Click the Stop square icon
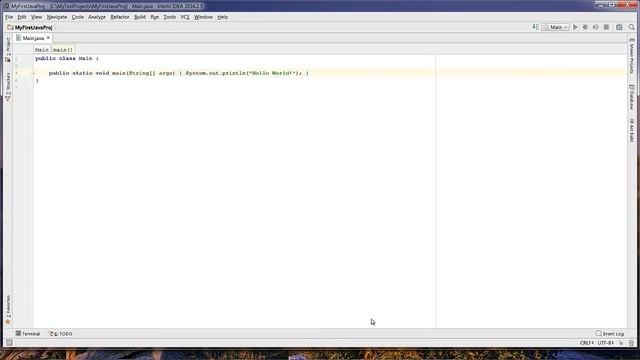 (607, 27)
